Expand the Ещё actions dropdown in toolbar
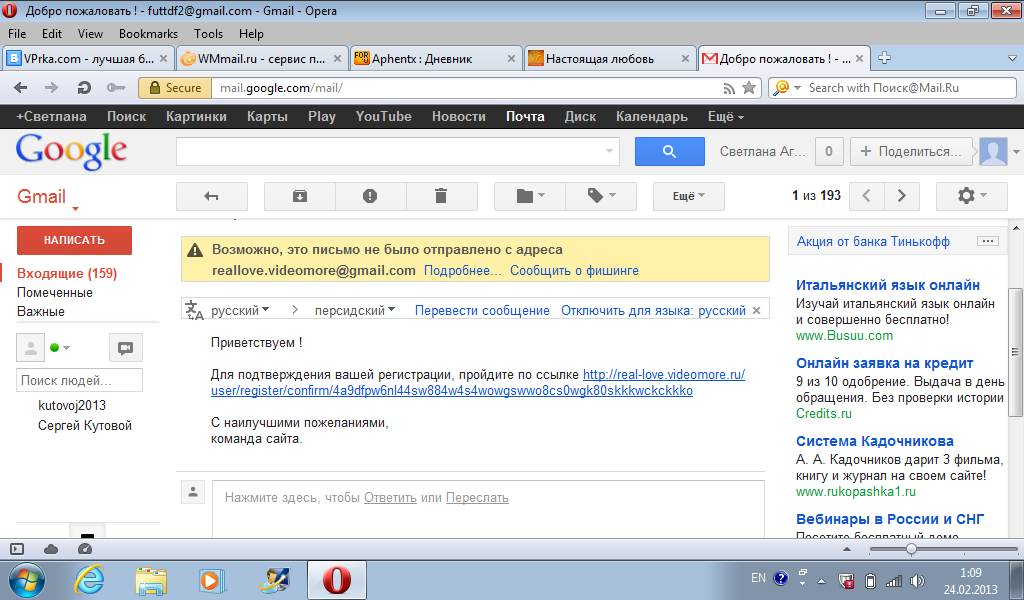 (x=689, y=196)
